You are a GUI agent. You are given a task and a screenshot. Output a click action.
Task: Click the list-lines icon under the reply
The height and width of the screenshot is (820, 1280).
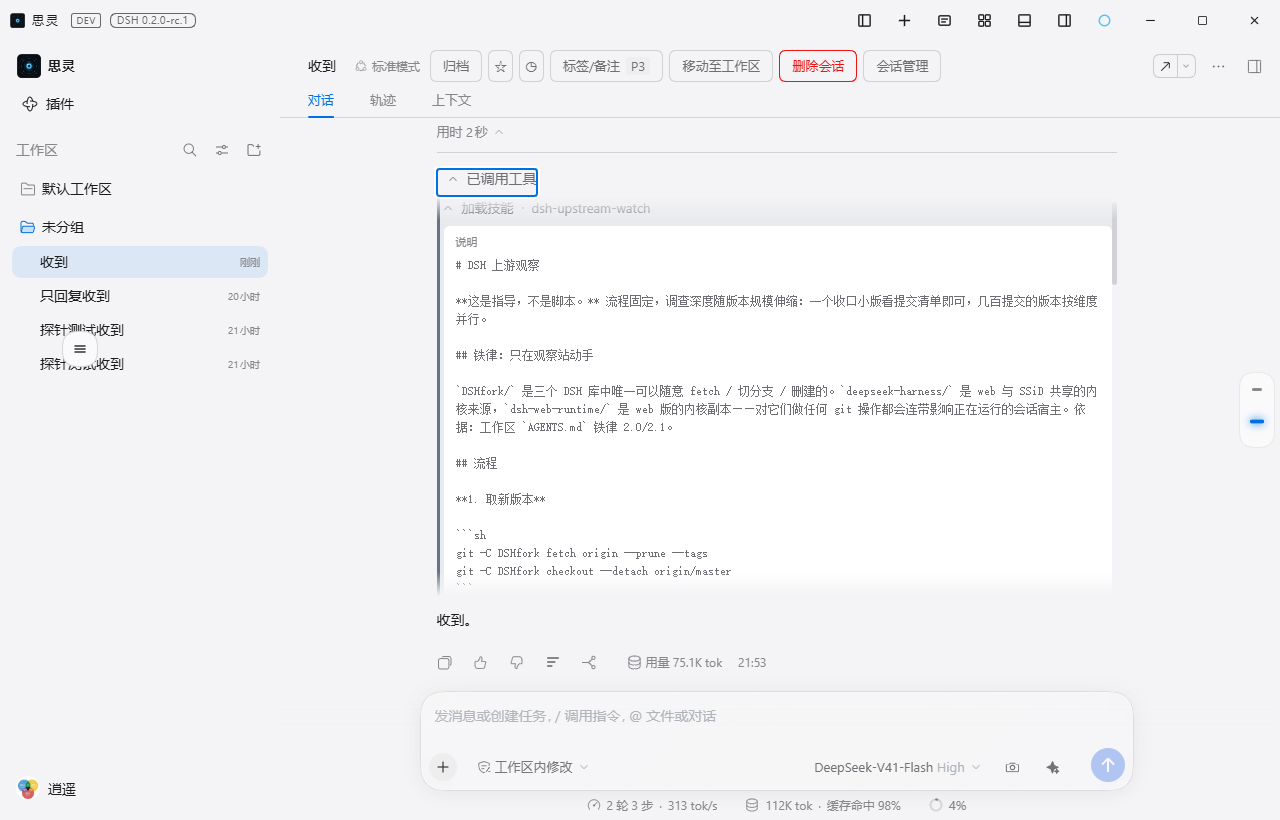point(553,662)
